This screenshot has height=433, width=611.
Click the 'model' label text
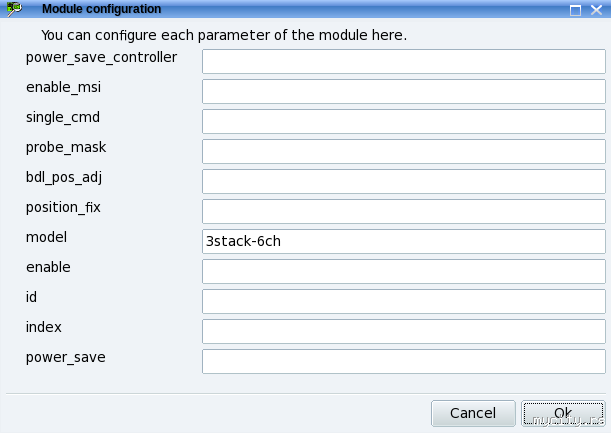click(x=46, y=238)
